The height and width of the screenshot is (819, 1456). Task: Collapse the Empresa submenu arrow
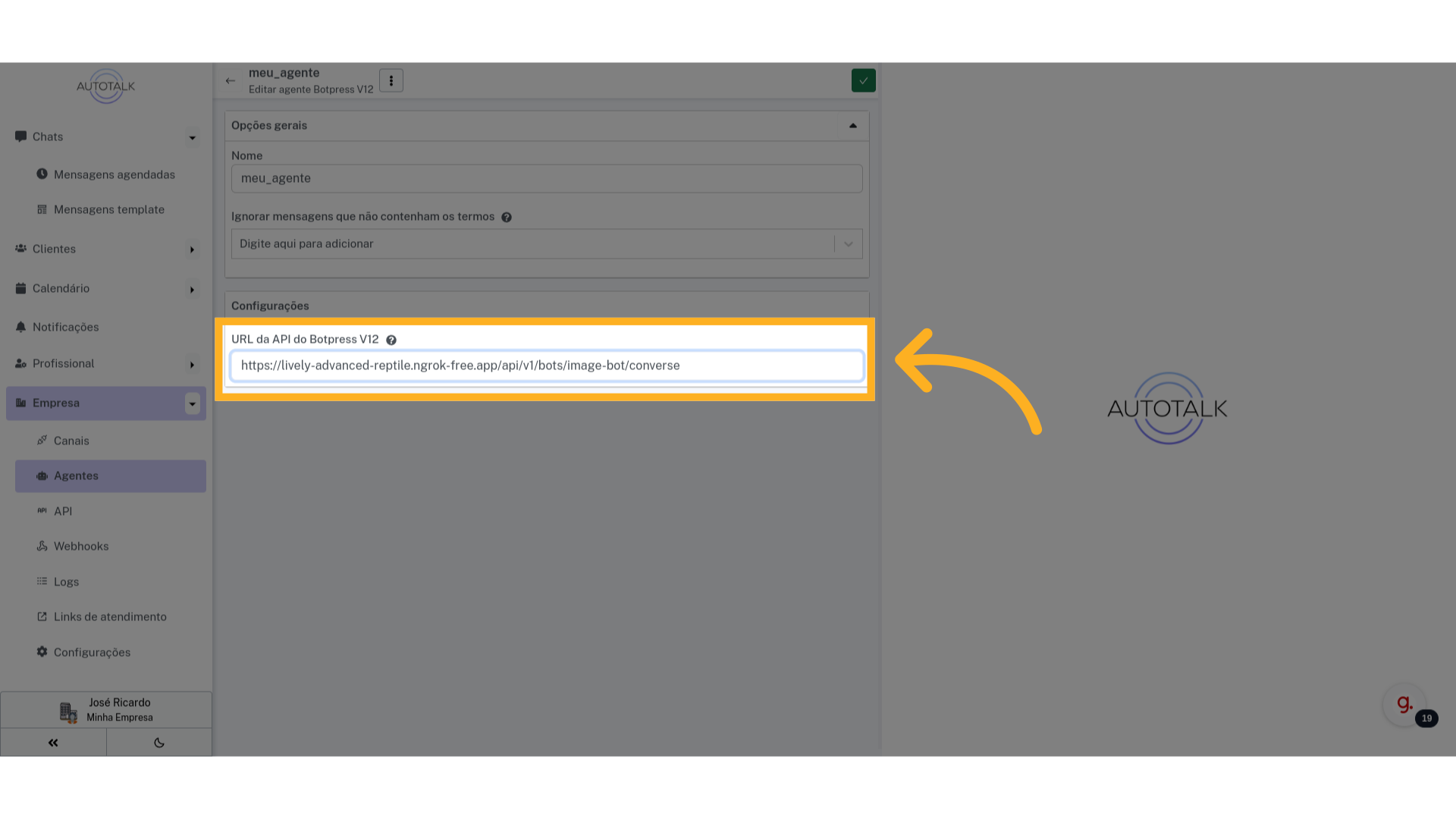[192, 403]
